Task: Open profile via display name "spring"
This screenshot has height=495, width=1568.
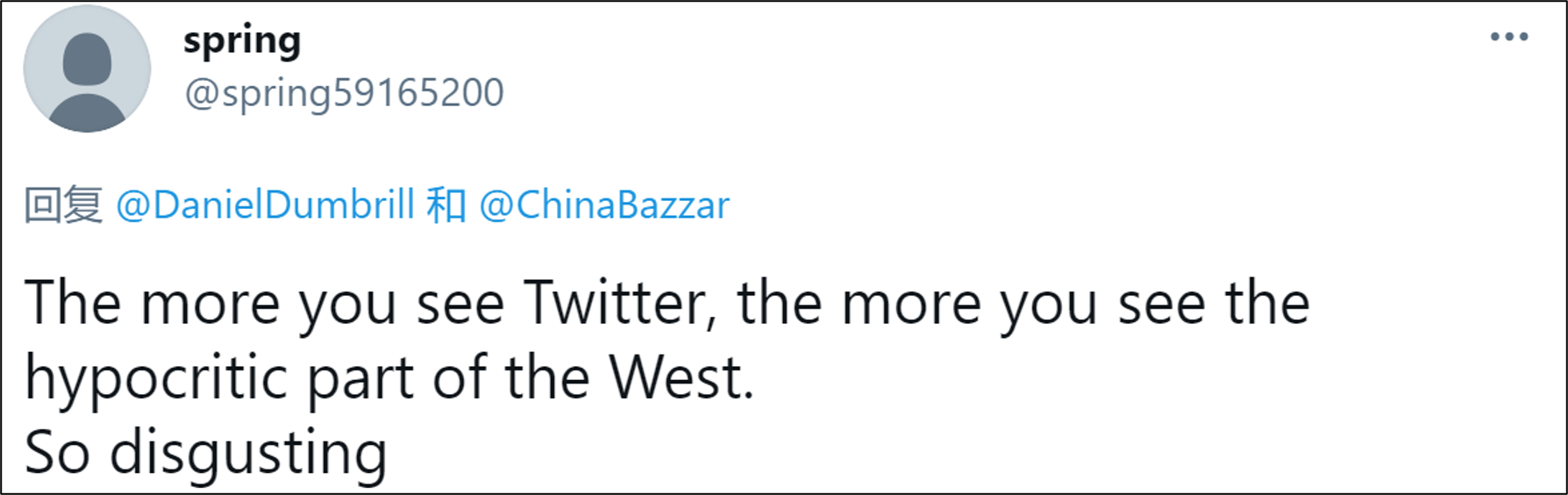Action: tap(242, 41)
